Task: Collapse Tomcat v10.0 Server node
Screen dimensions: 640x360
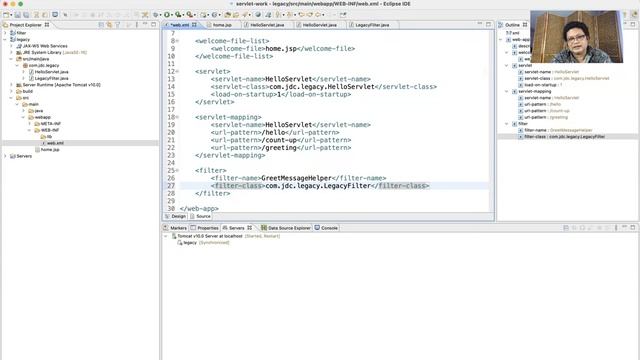Action: (x=166, y=236)
